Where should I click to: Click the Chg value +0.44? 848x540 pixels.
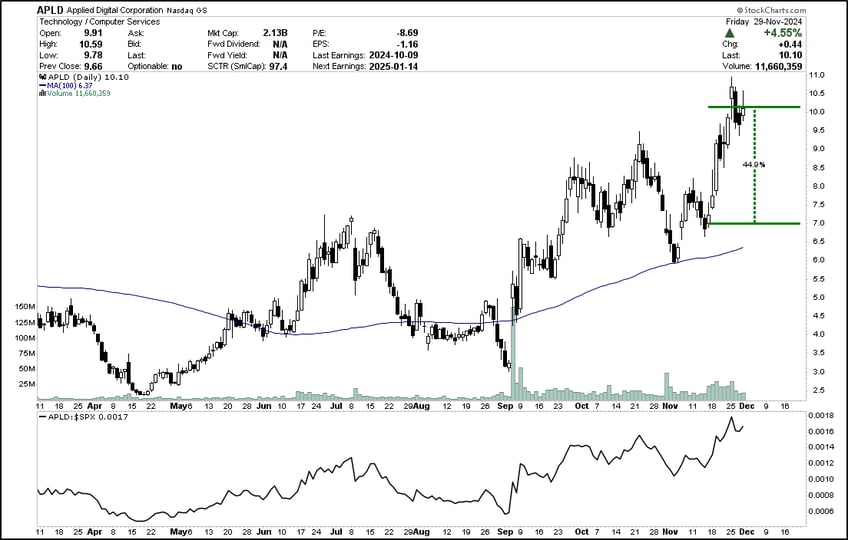click(x=790, y=44)
